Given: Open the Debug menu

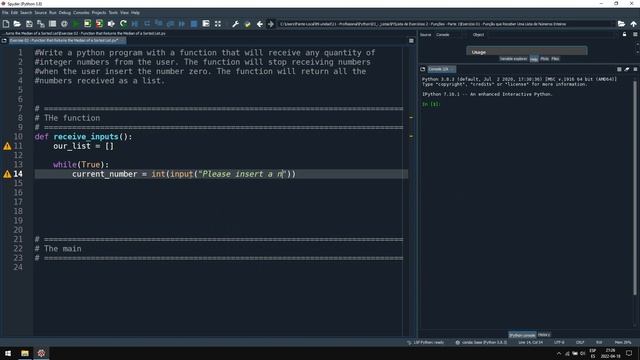Looking at the screenshot, I should (64, 13).
